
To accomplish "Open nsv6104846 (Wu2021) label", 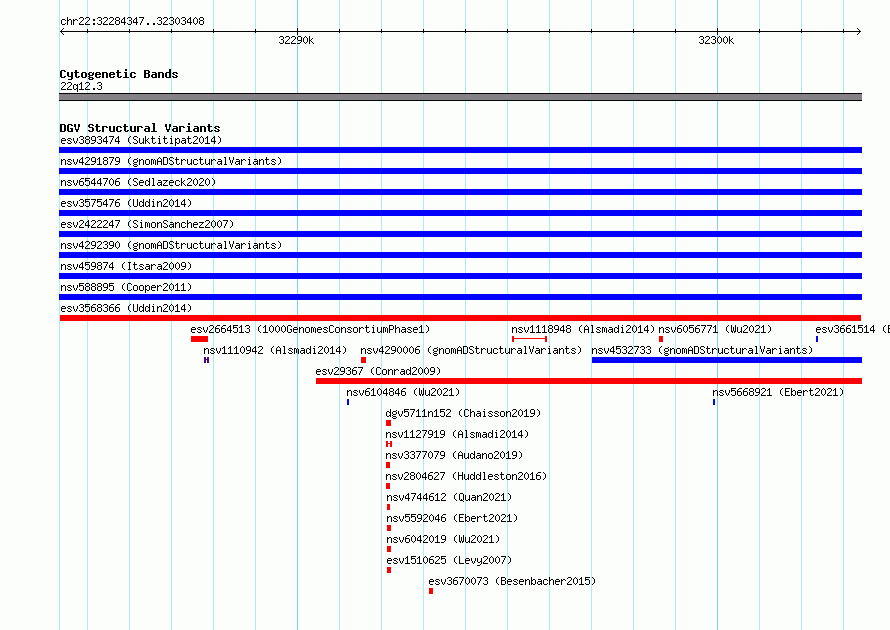I will 403,392.
